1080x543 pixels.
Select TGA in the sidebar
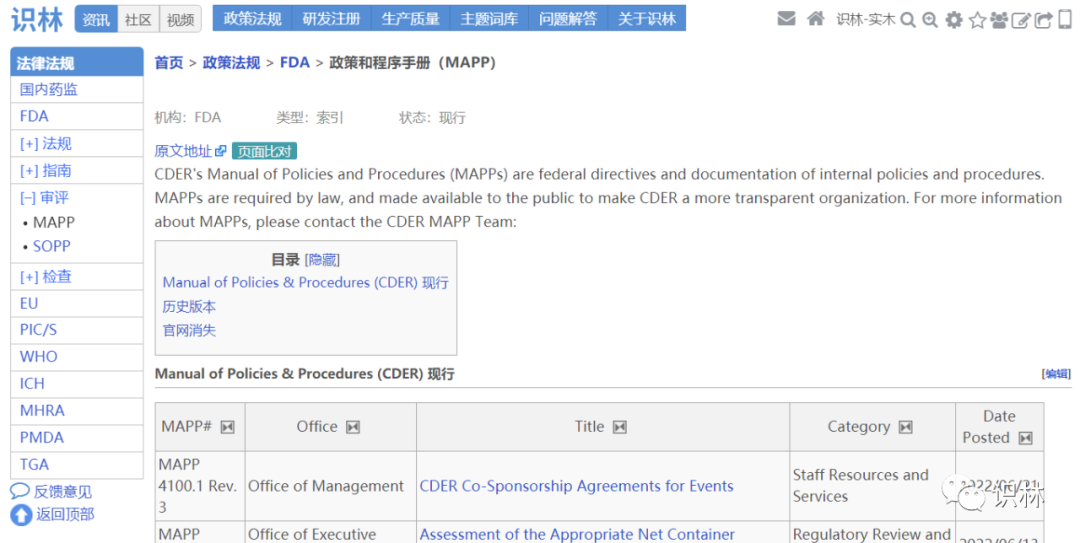(x=34, y=464)
